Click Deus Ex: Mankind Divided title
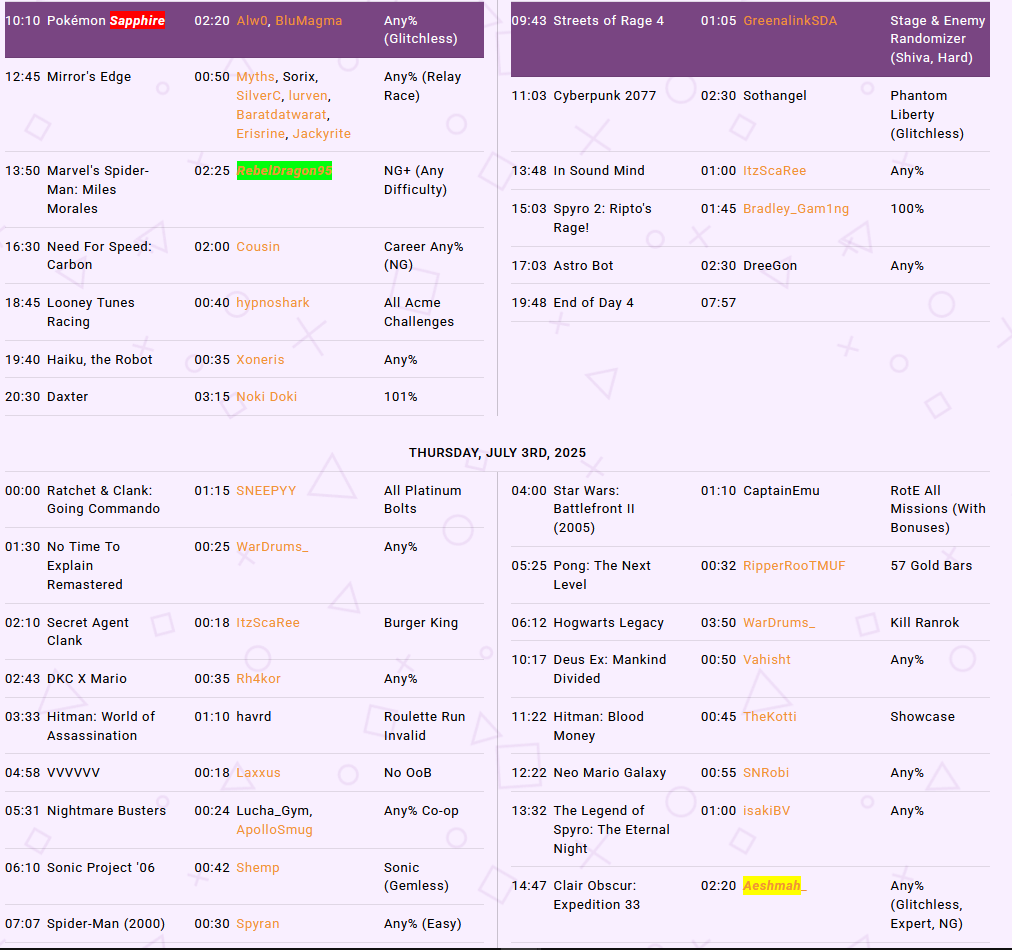The image size is (1012, 950). coord(609,669)
